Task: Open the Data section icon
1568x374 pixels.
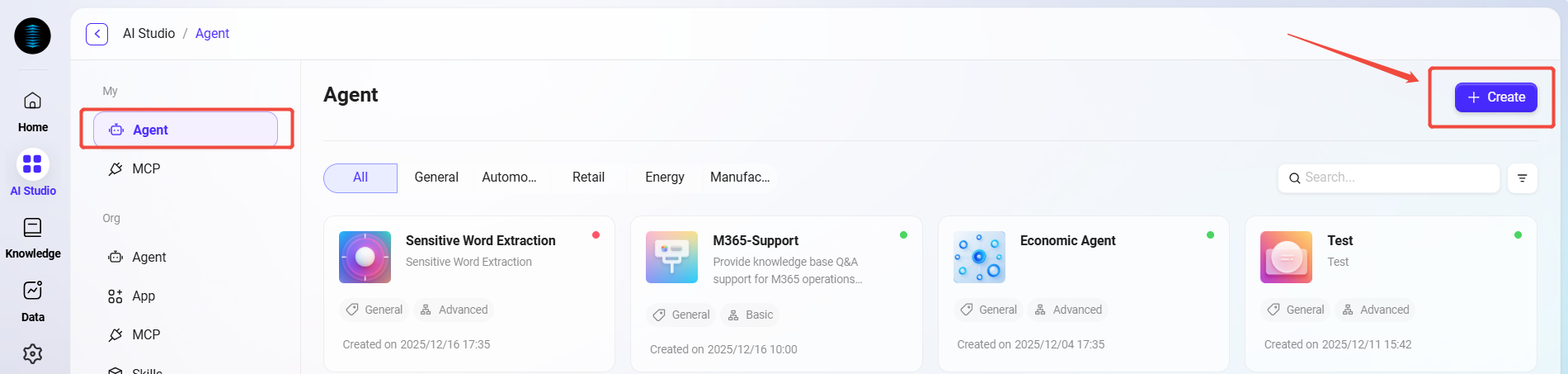Action: tap(32, 291)
